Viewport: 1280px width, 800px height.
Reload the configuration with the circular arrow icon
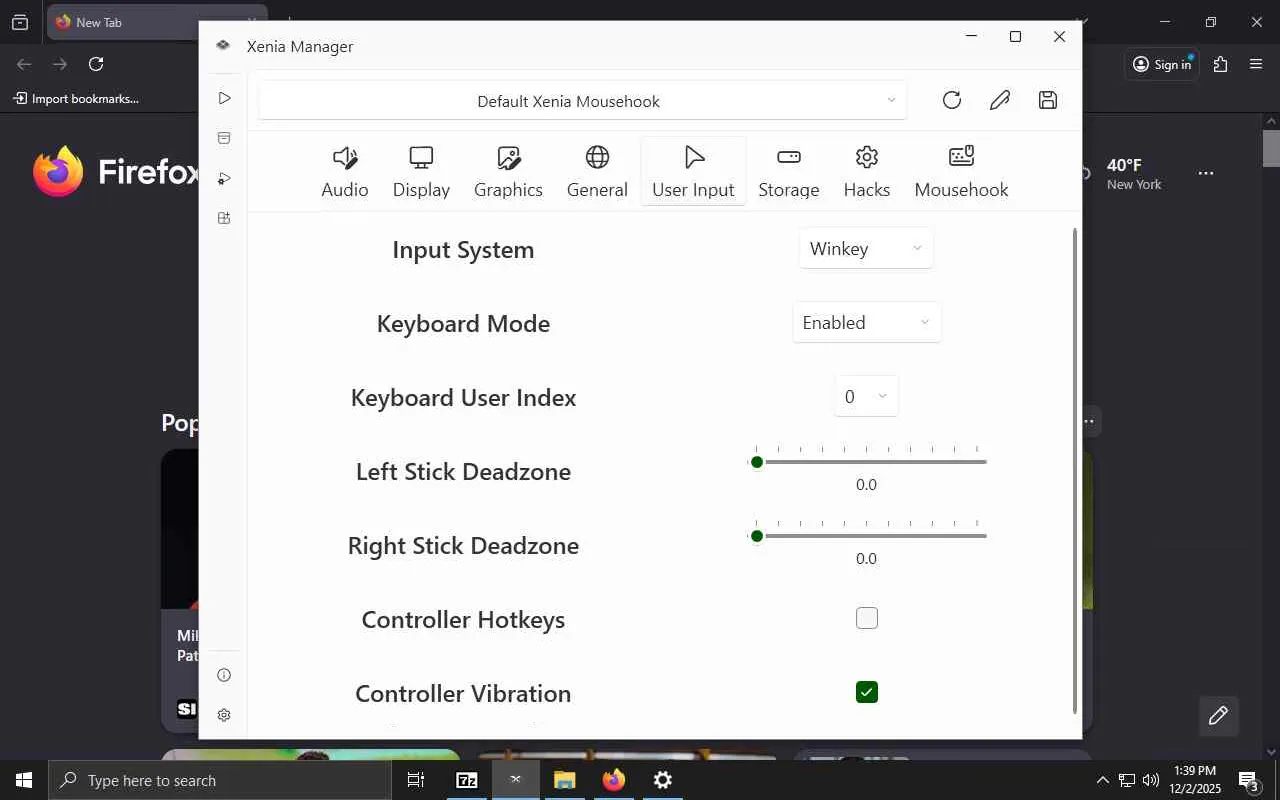[x=952, y=100]
